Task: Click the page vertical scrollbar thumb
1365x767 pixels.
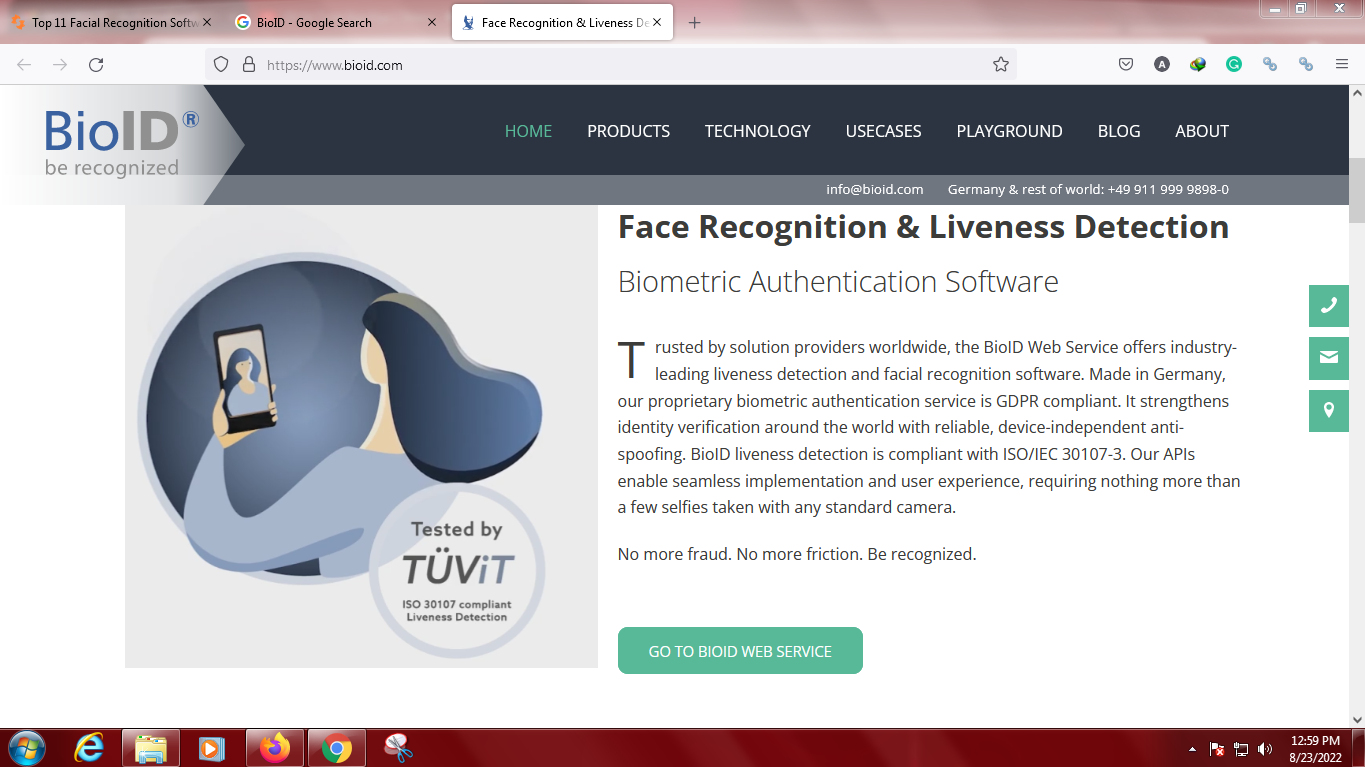Action: (1357, 190)
